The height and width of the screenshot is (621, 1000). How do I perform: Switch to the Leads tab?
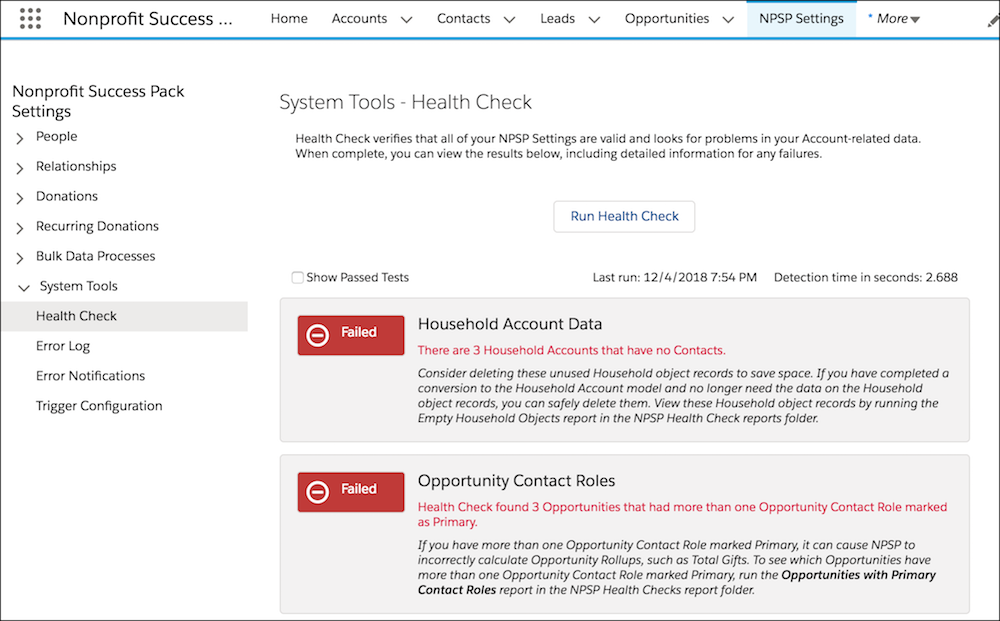pos(557,18)
